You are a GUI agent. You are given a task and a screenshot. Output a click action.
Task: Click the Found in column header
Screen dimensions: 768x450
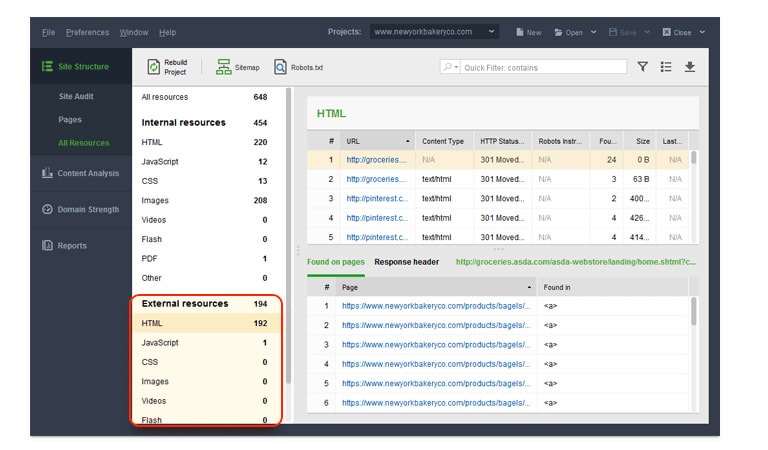(613, 287)
